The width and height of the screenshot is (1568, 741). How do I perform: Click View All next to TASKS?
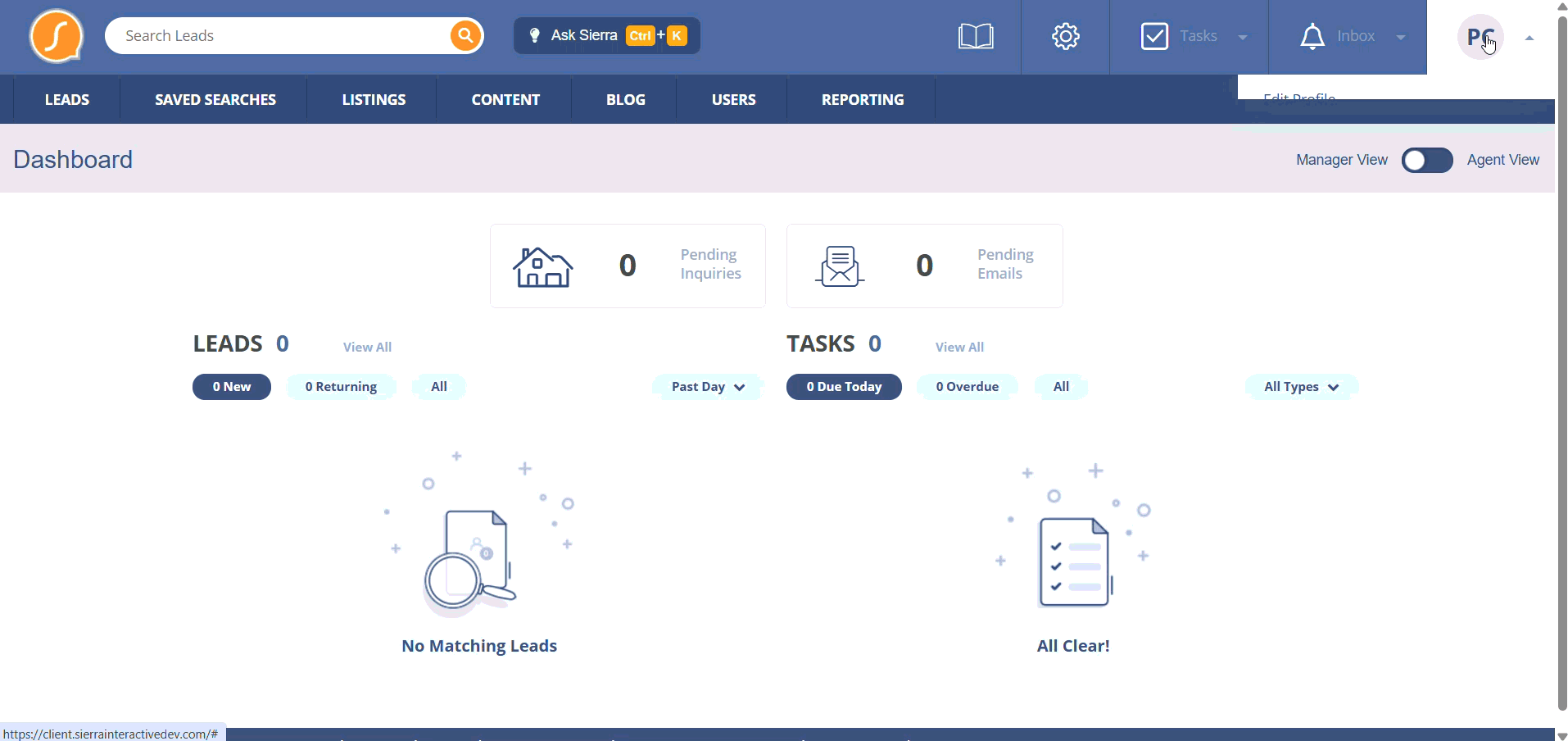(x=959, y=347)
